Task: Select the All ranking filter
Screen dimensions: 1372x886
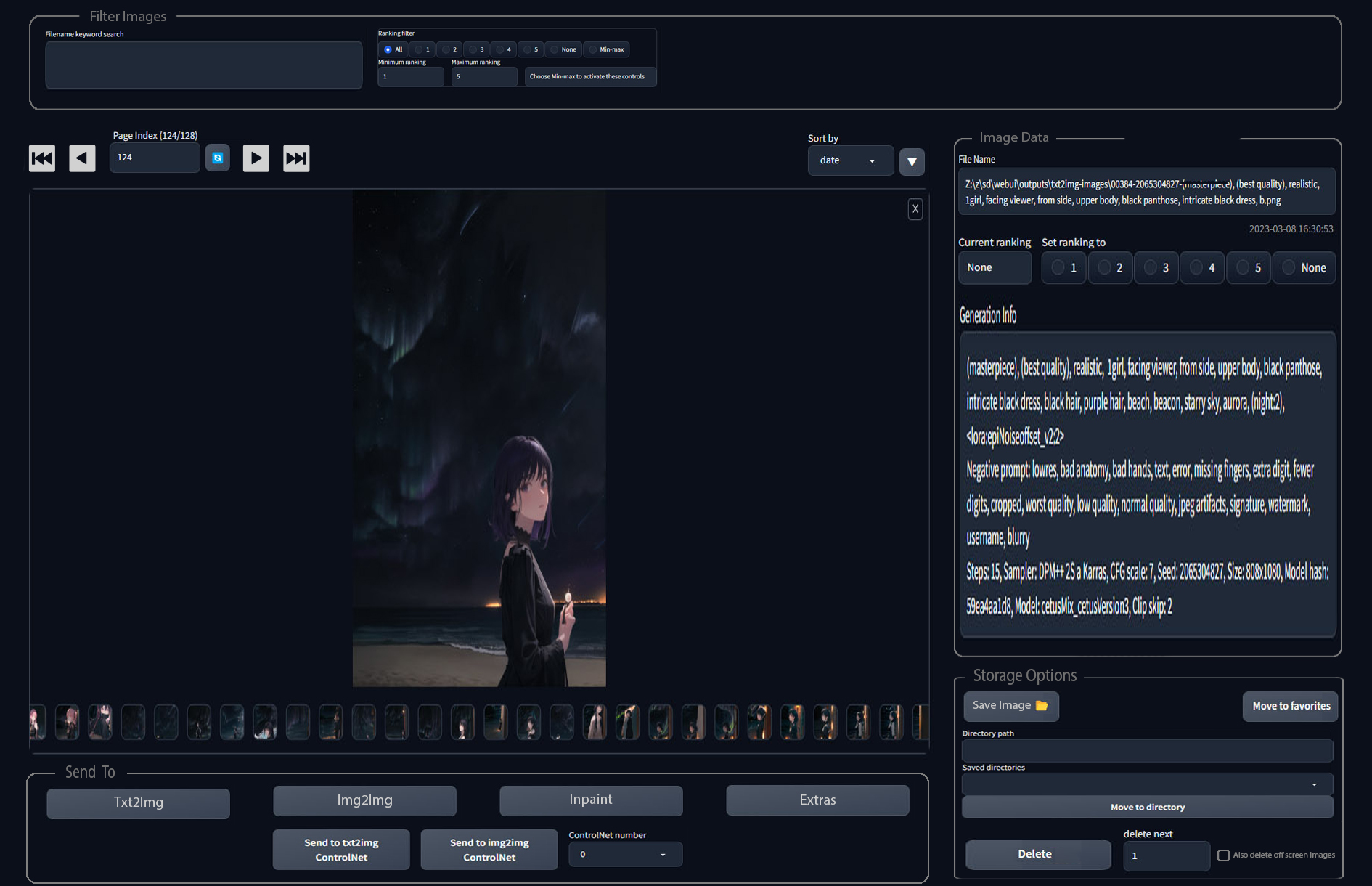Action: click(388, 49)
